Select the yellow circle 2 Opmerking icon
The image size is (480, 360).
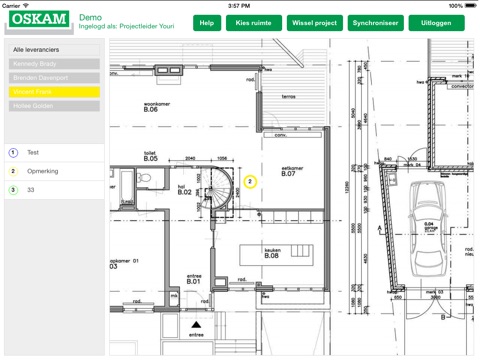click(13, 171)
